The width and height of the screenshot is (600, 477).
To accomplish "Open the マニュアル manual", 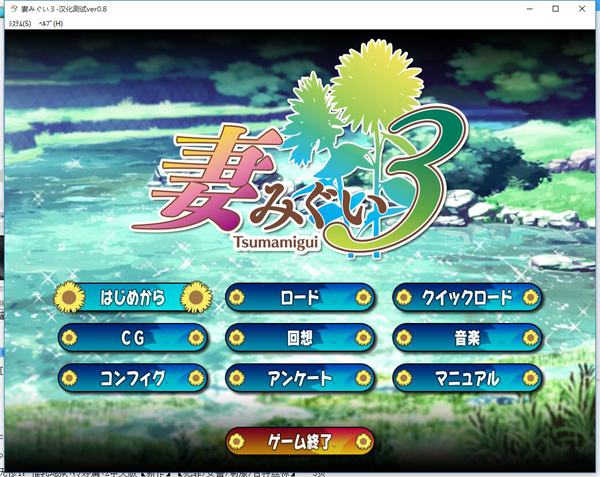I will pos(467,378).
